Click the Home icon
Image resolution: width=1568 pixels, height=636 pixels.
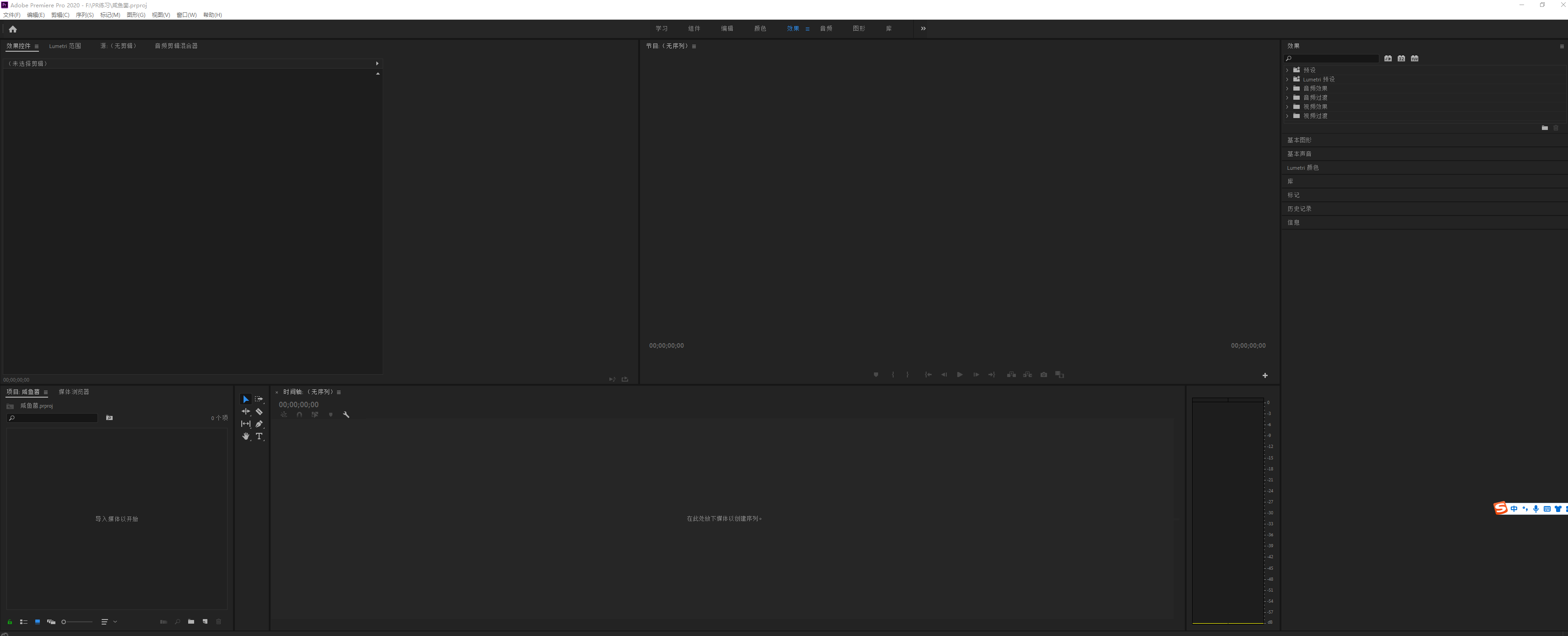point(13,29)
